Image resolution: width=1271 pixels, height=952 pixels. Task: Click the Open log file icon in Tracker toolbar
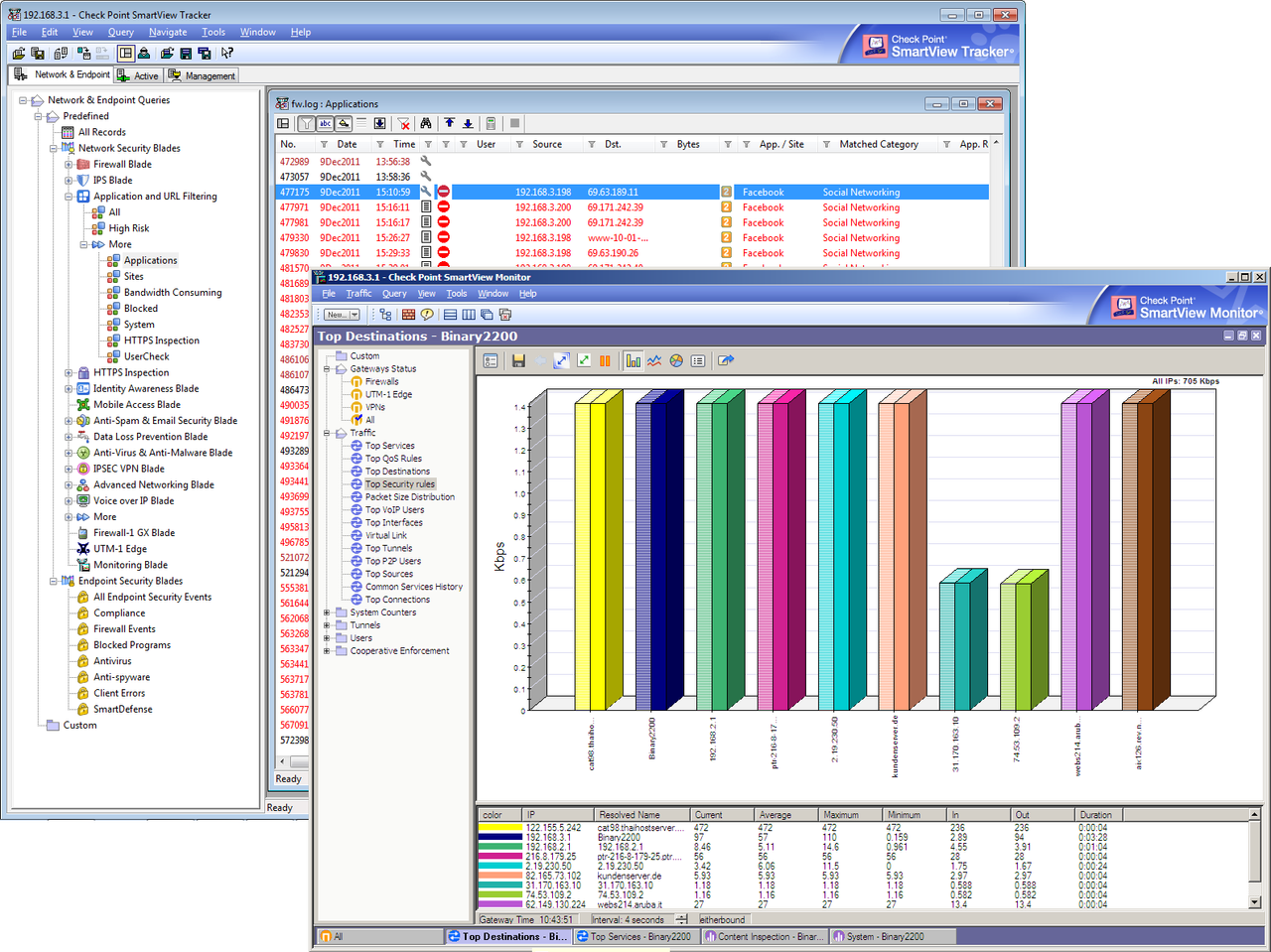tap(18, 54)
